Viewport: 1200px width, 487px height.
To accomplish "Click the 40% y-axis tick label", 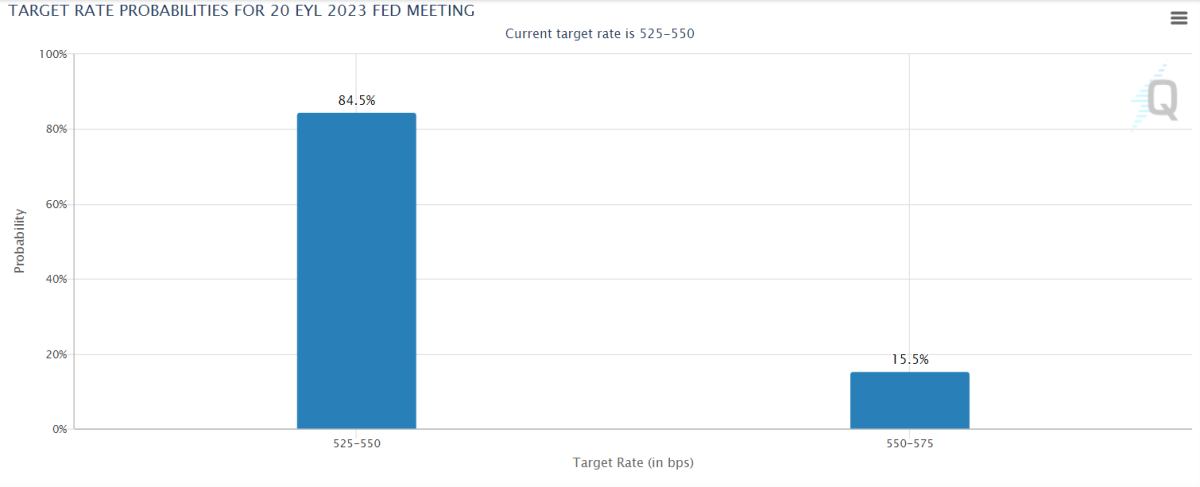I will [x=54, y=279].
